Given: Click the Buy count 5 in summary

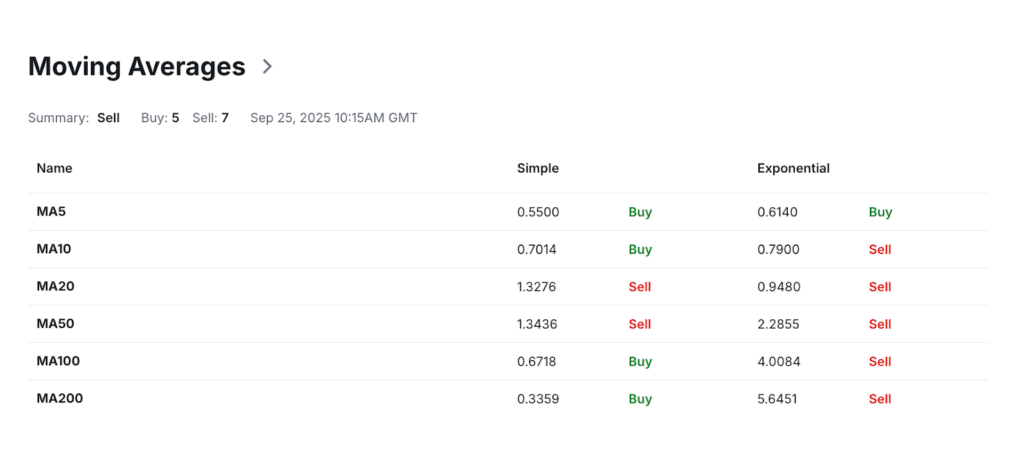Looking at the screenshot, I should [x=175, y=118].
